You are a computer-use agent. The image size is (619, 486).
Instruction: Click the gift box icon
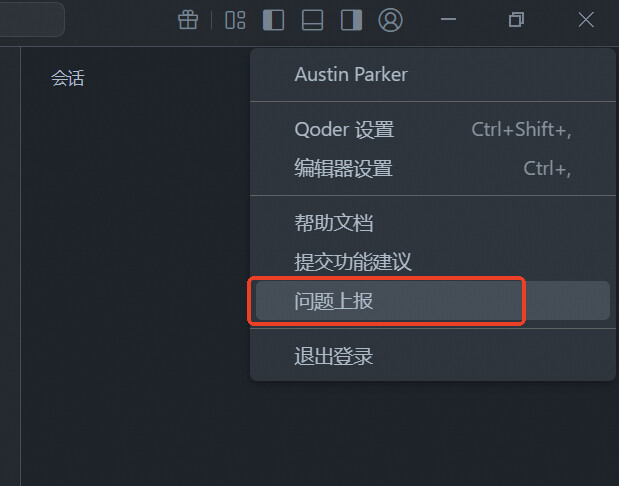point(188,20)
